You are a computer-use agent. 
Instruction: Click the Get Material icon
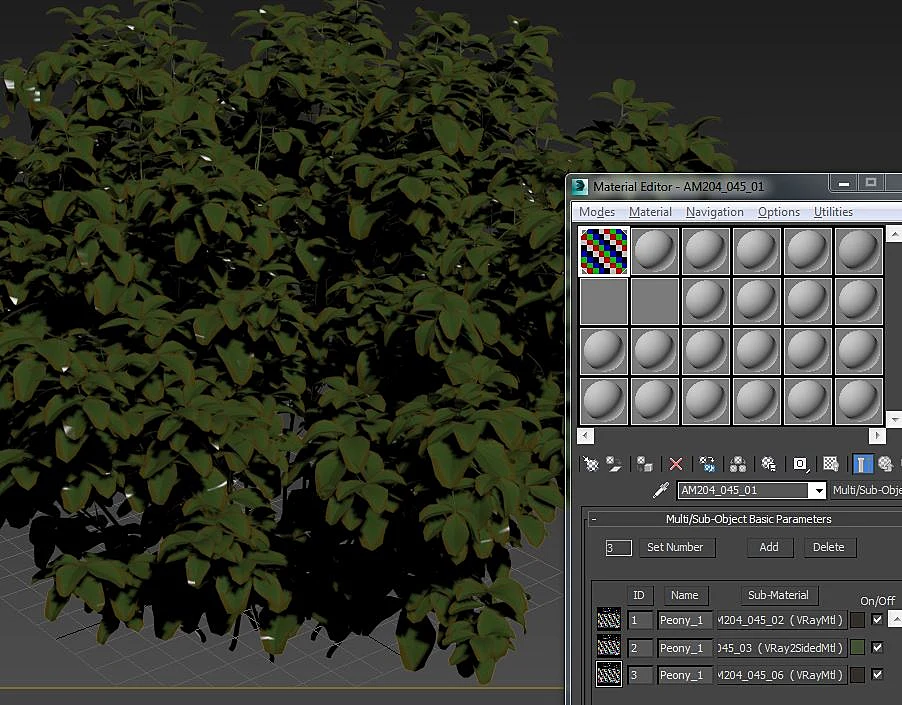click(x=590, y=463)
